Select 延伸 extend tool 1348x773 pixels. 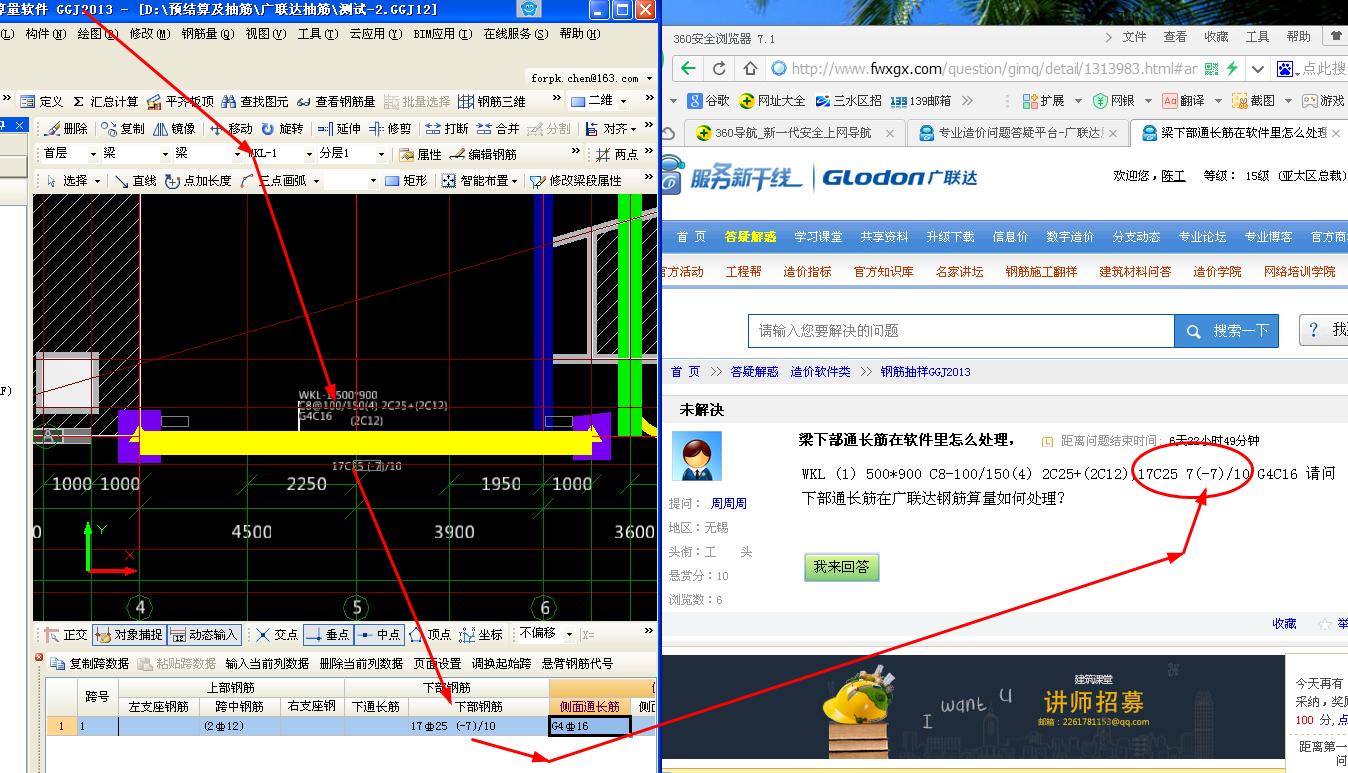pyautogui.click(x=339, y=128)
